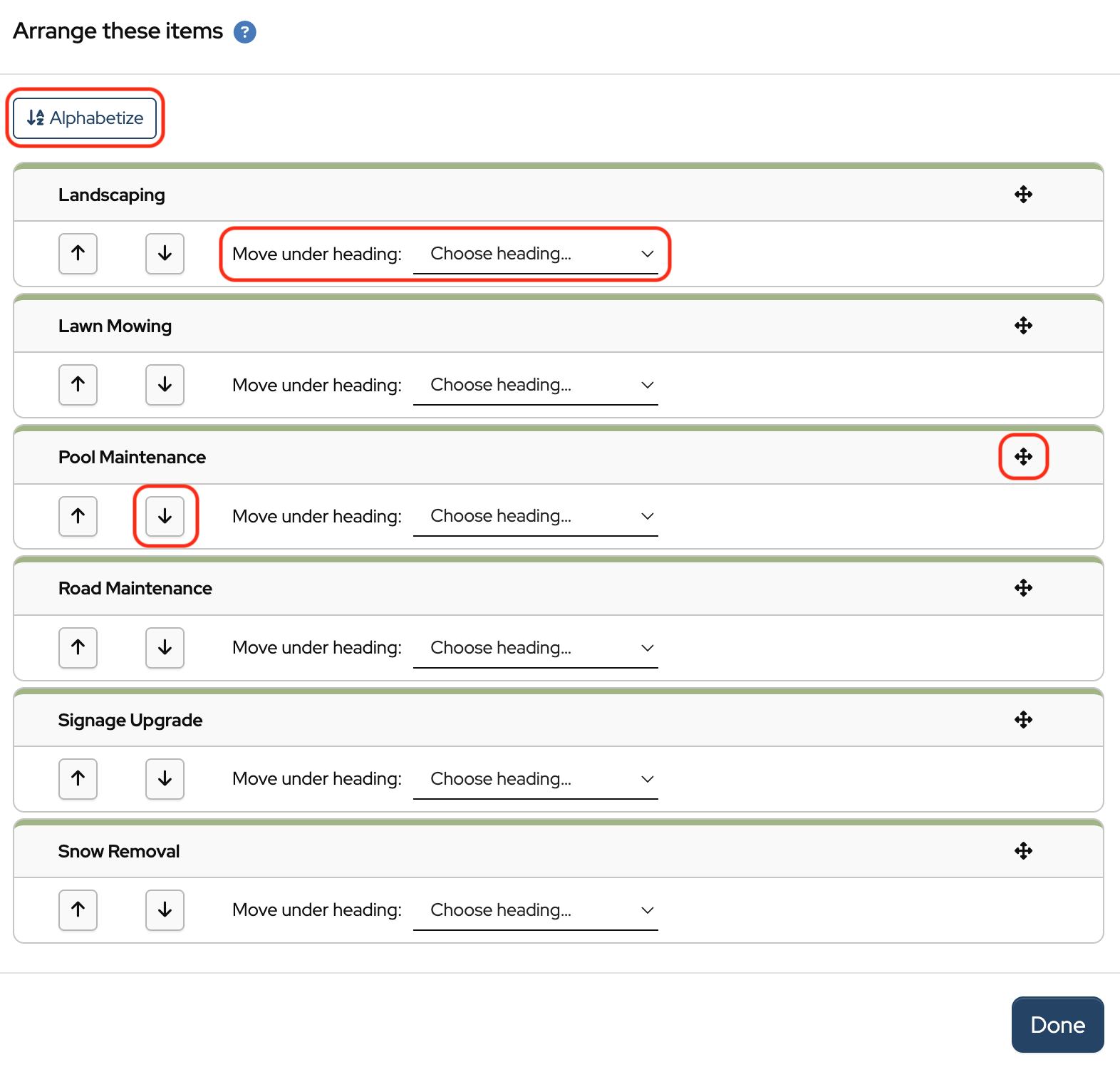Image resolution: width=1120 pixels, height=1072 pixels.
Task: Select the Road Maintenance item header
Action: (135, 588)
